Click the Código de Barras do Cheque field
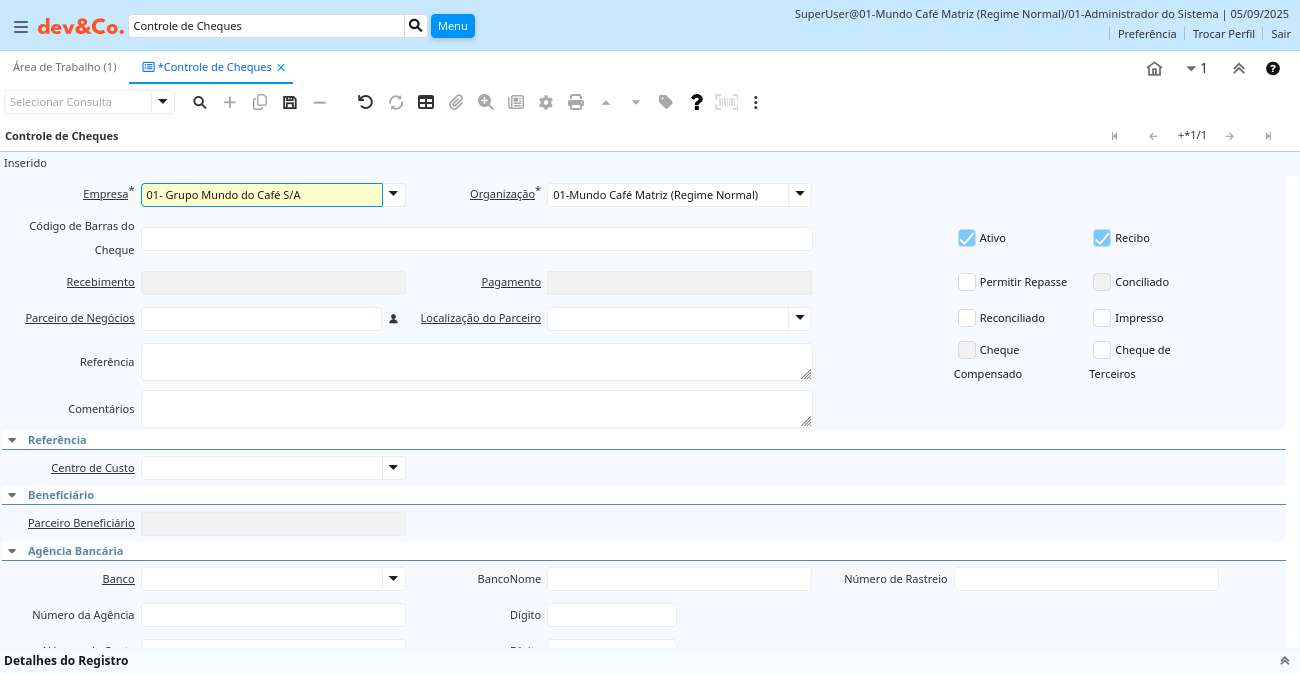The height and width of the screenshot is (674, 1300). point(476,239)
